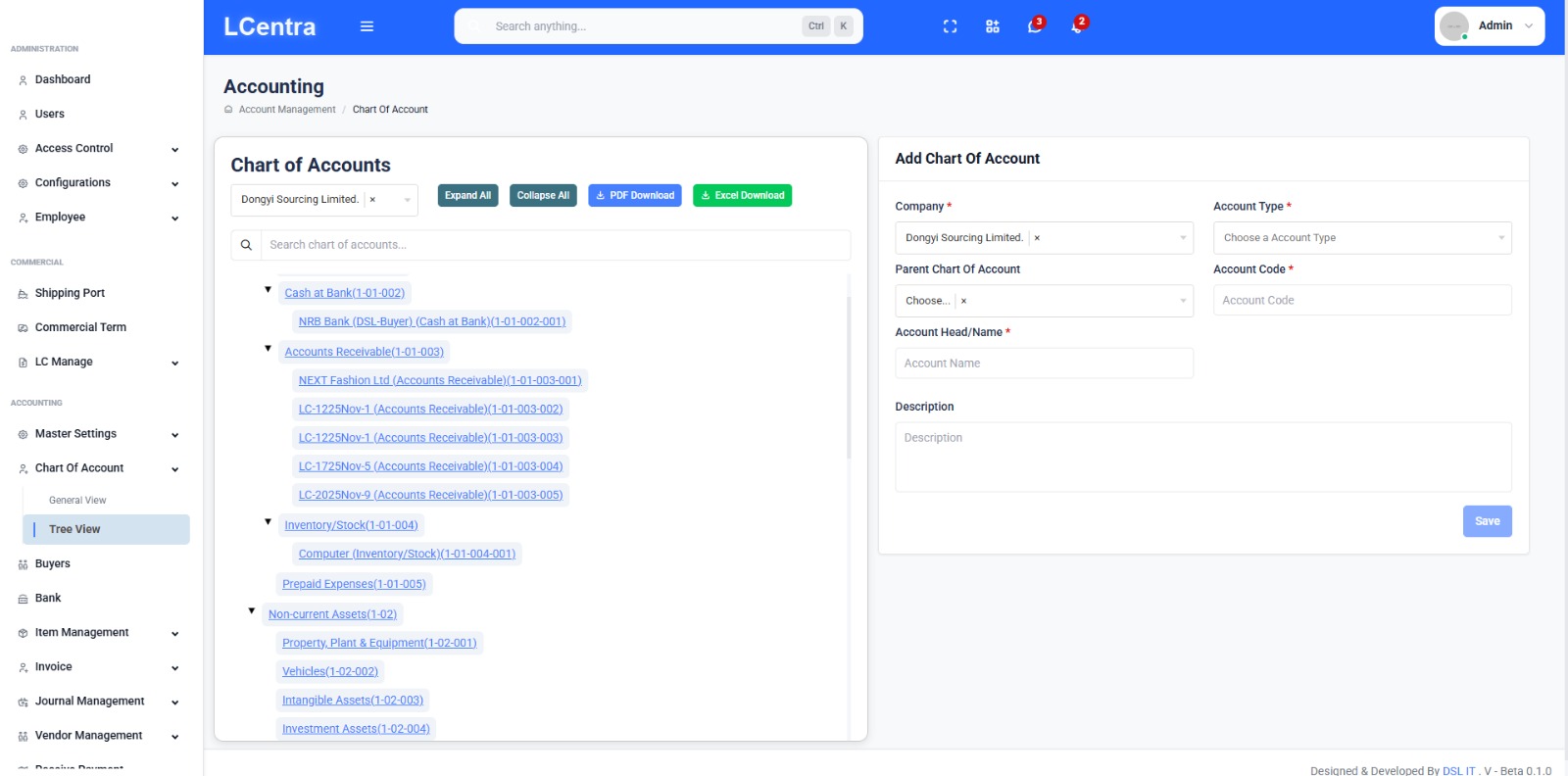Screen dimensions: 1568x776
Task: Open notifications bell with 2 badge
Action: point(1076,26)
